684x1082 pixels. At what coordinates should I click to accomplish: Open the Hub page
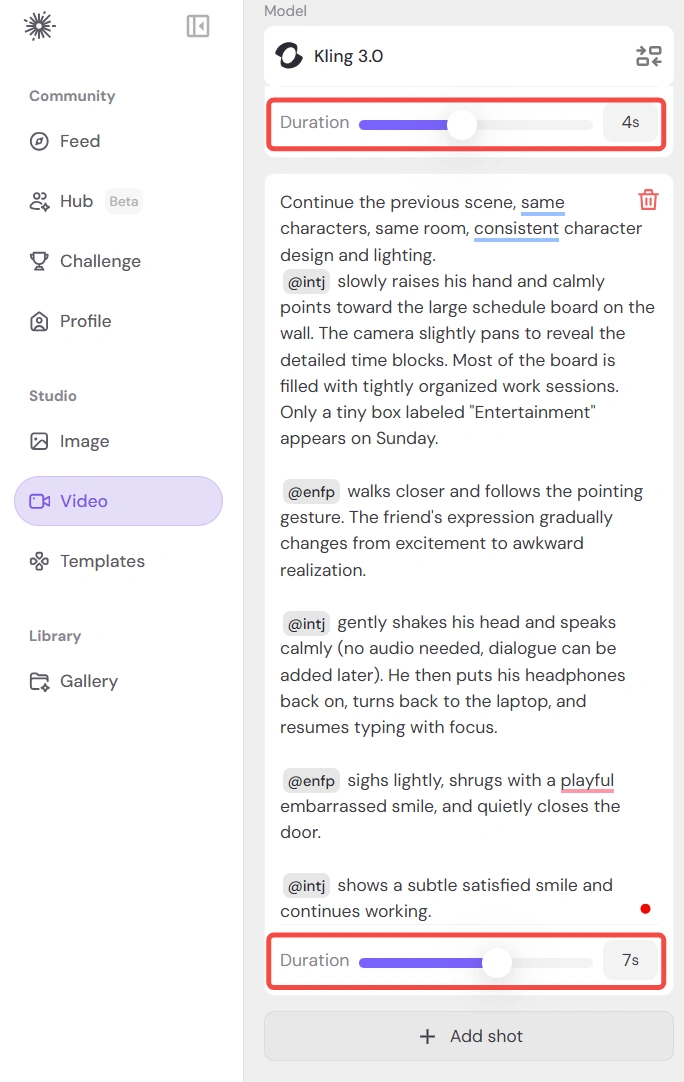[76, 201]
